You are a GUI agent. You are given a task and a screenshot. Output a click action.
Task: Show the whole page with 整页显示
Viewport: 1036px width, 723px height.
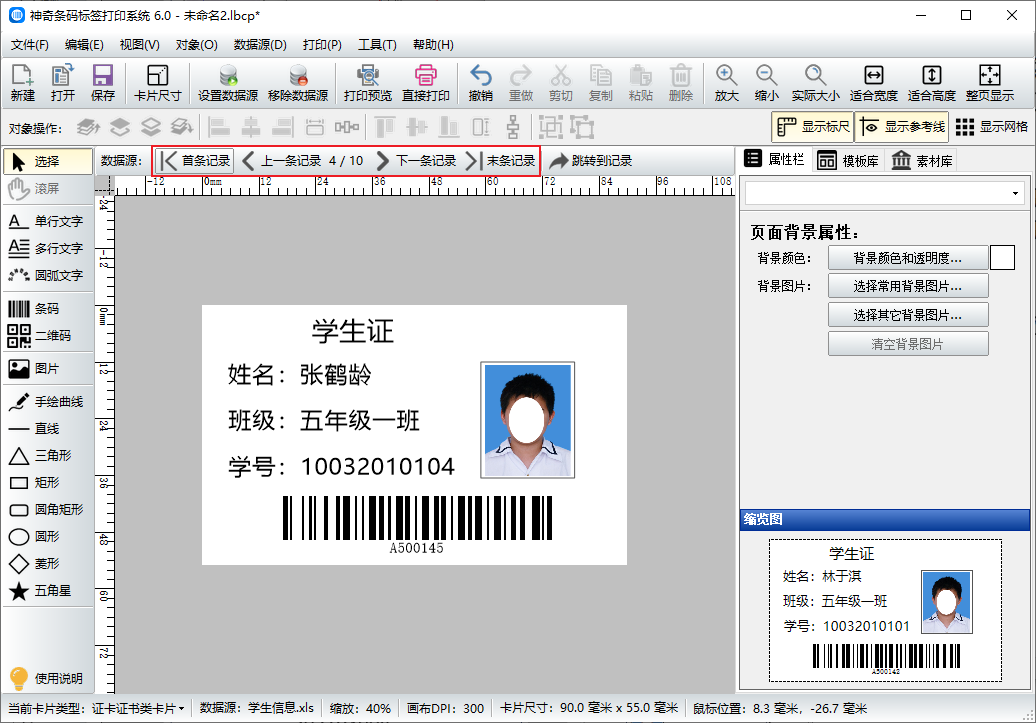pyautogui.click(x=990, y=83)
